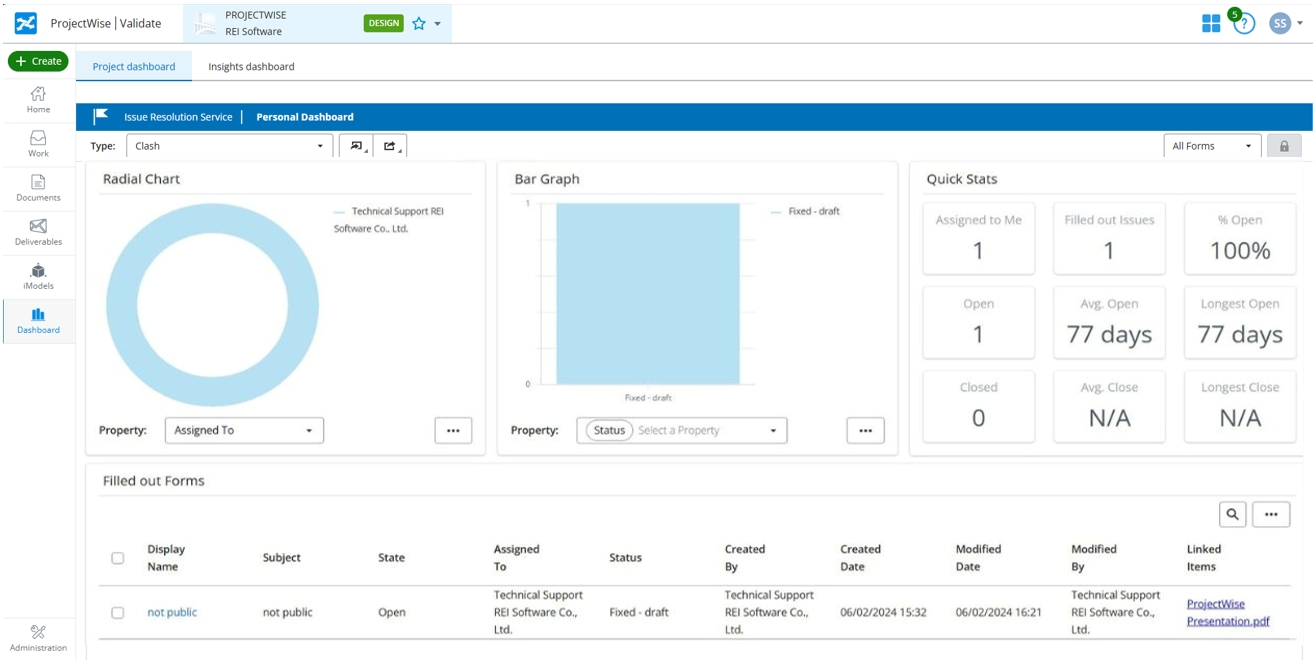Click the green Create button
The width and height of the screenshot is (1313, 661).
coord(38,61)
